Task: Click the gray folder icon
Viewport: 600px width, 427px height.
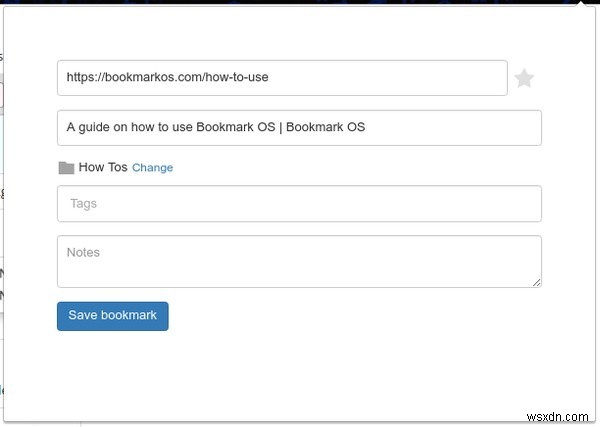Action: (x=66, y=168)
